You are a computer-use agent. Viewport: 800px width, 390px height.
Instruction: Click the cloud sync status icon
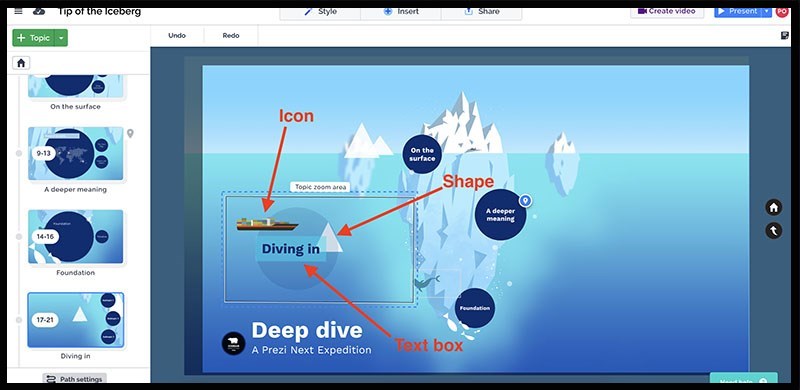[39, 11]
